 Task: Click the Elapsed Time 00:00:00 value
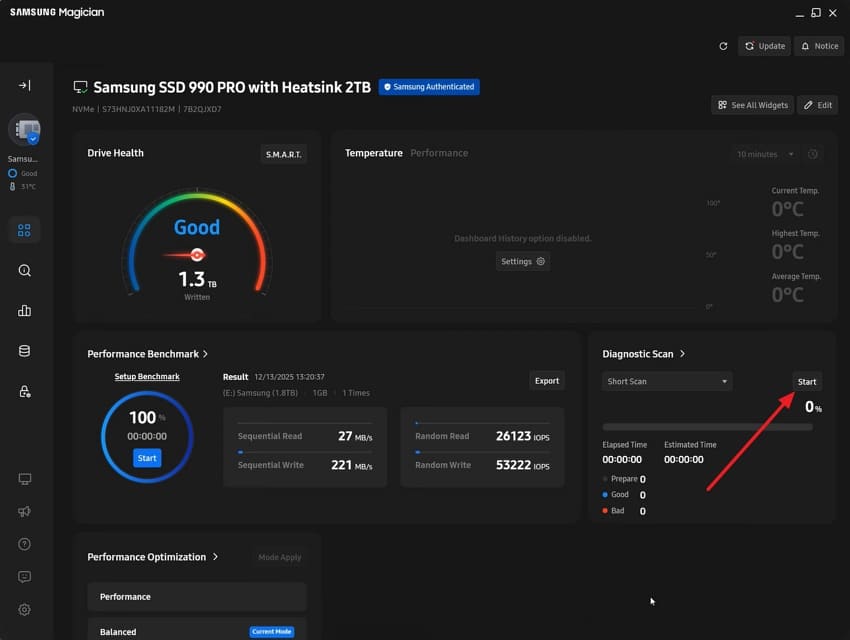622,460
